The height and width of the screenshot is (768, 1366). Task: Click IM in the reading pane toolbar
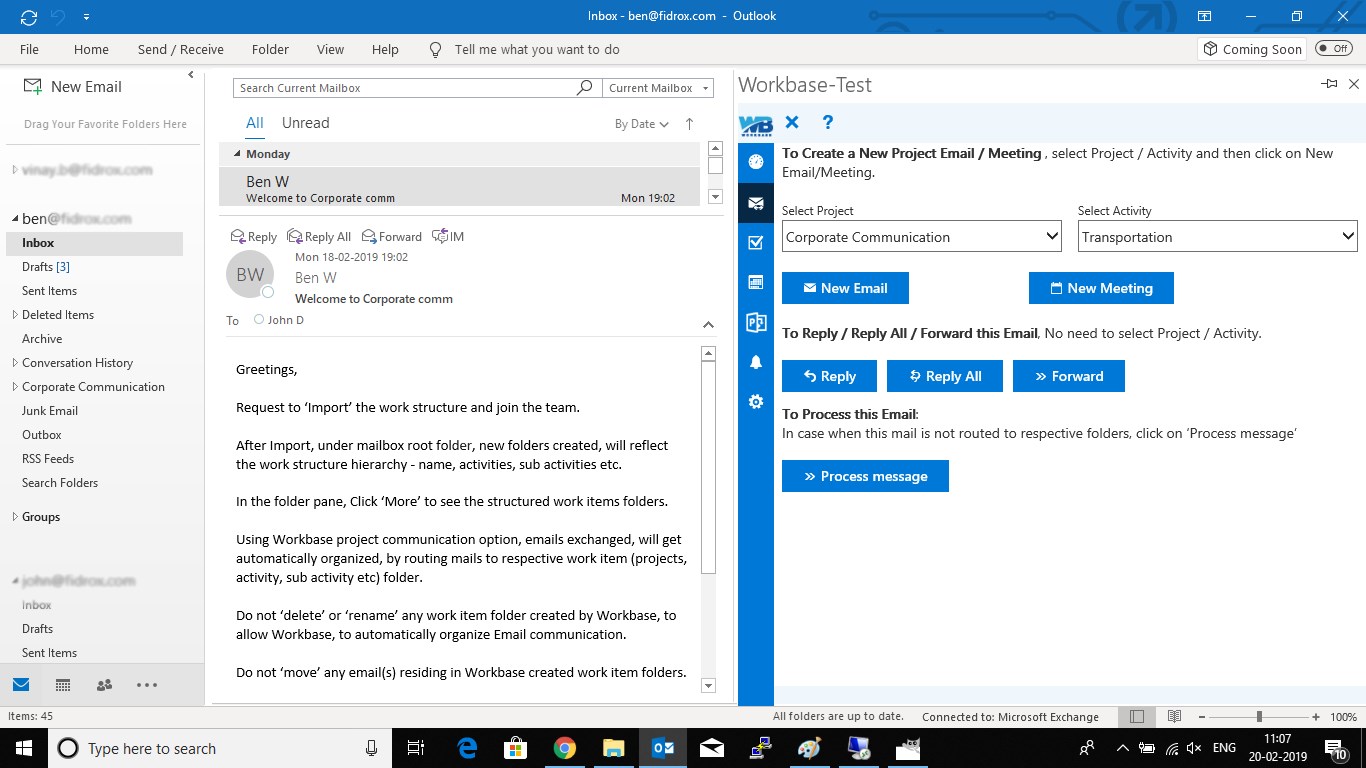[x=448, y=237]
